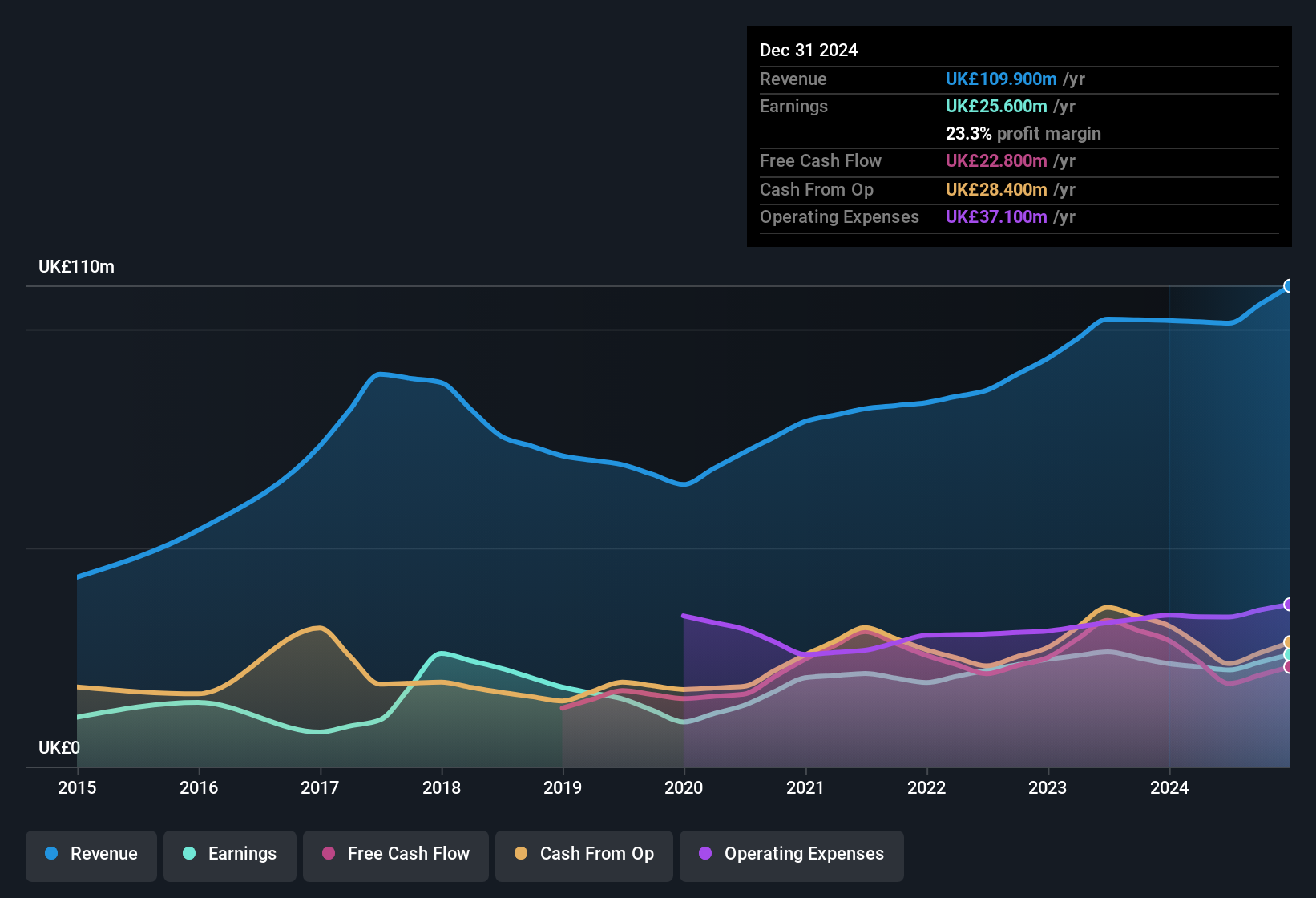Select the Operating Expenses end-point marker
This screenshot has height=898, width=1316.
1289,605
